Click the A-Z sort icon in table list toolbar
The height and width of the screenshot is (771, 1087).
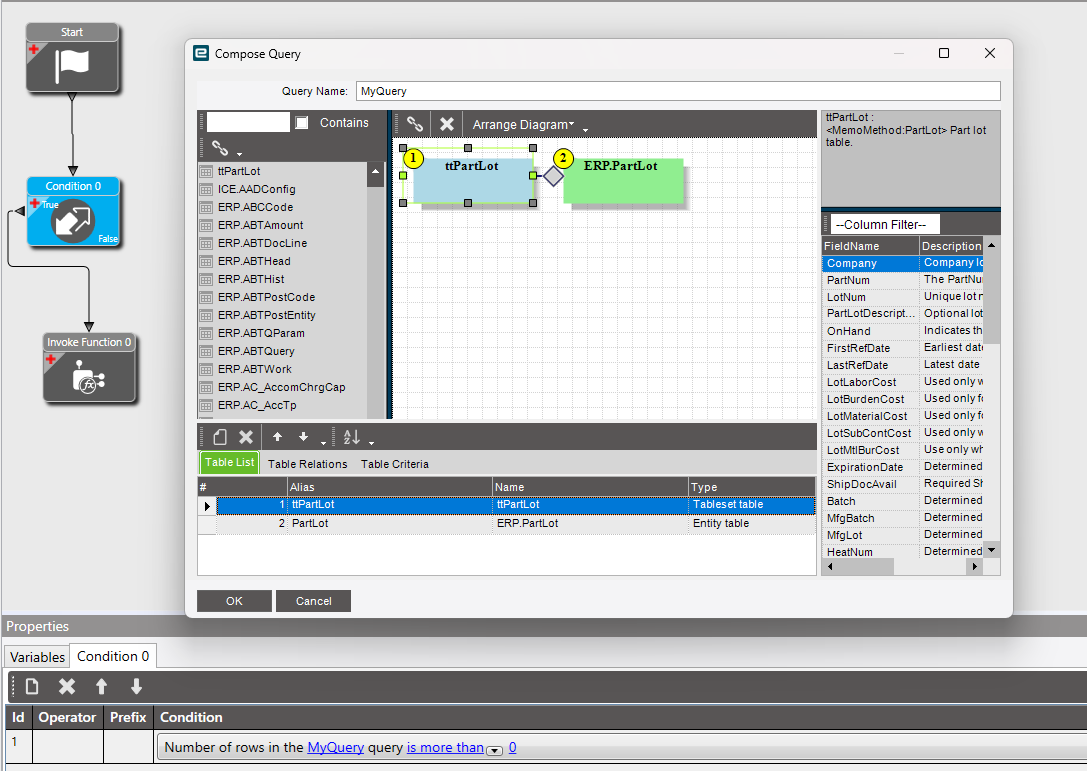351,437
